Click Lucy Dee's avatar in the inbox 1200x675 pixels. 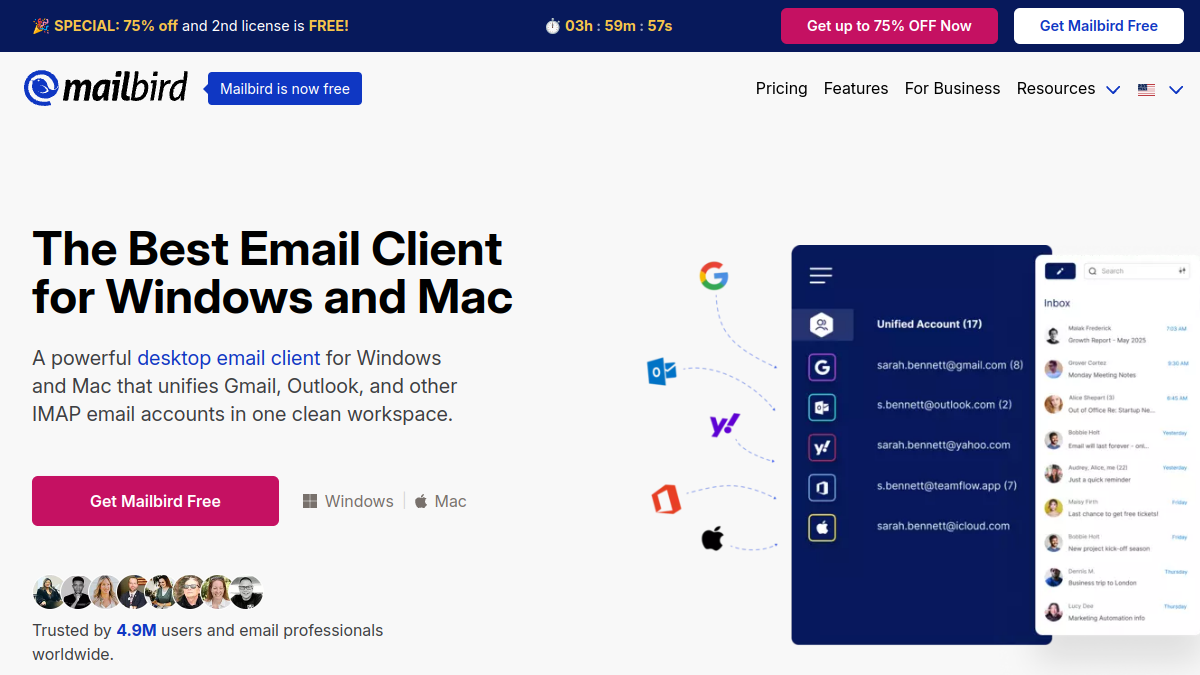coord(1053,612)
